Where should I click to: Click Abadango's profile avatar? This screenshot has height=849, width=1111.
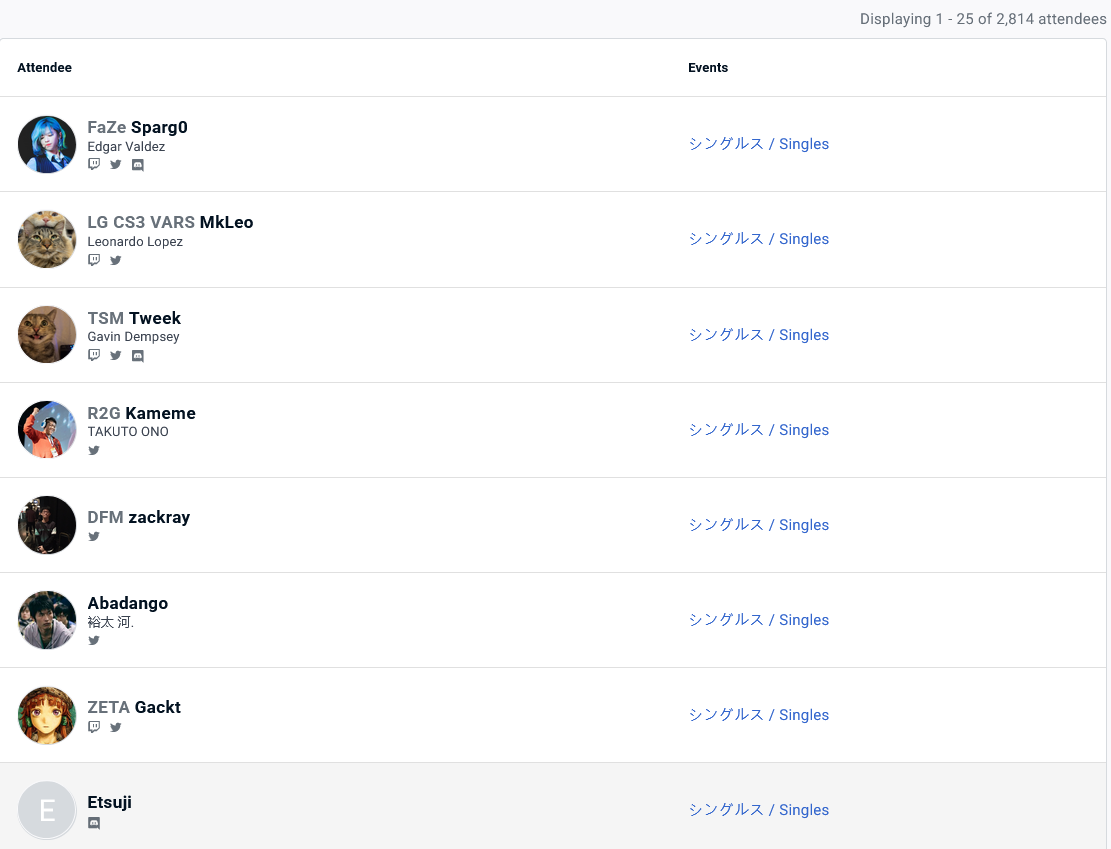click(47, 620)
